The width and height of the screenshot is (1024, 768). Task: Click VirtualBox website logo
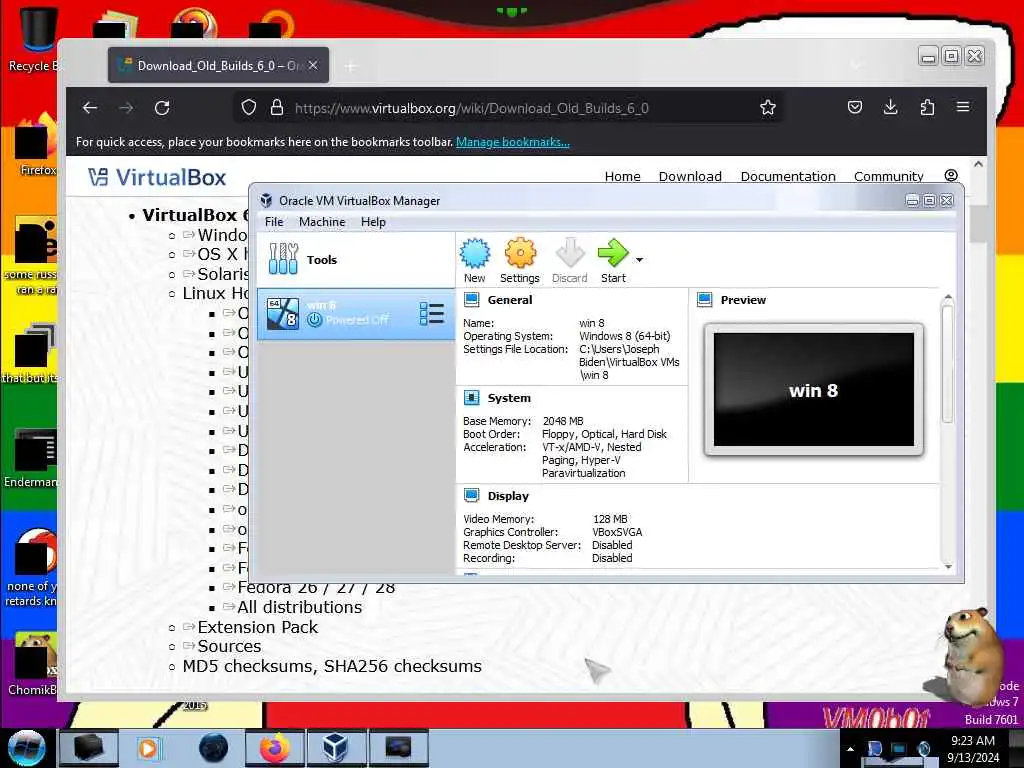click(x=157, y=177)
